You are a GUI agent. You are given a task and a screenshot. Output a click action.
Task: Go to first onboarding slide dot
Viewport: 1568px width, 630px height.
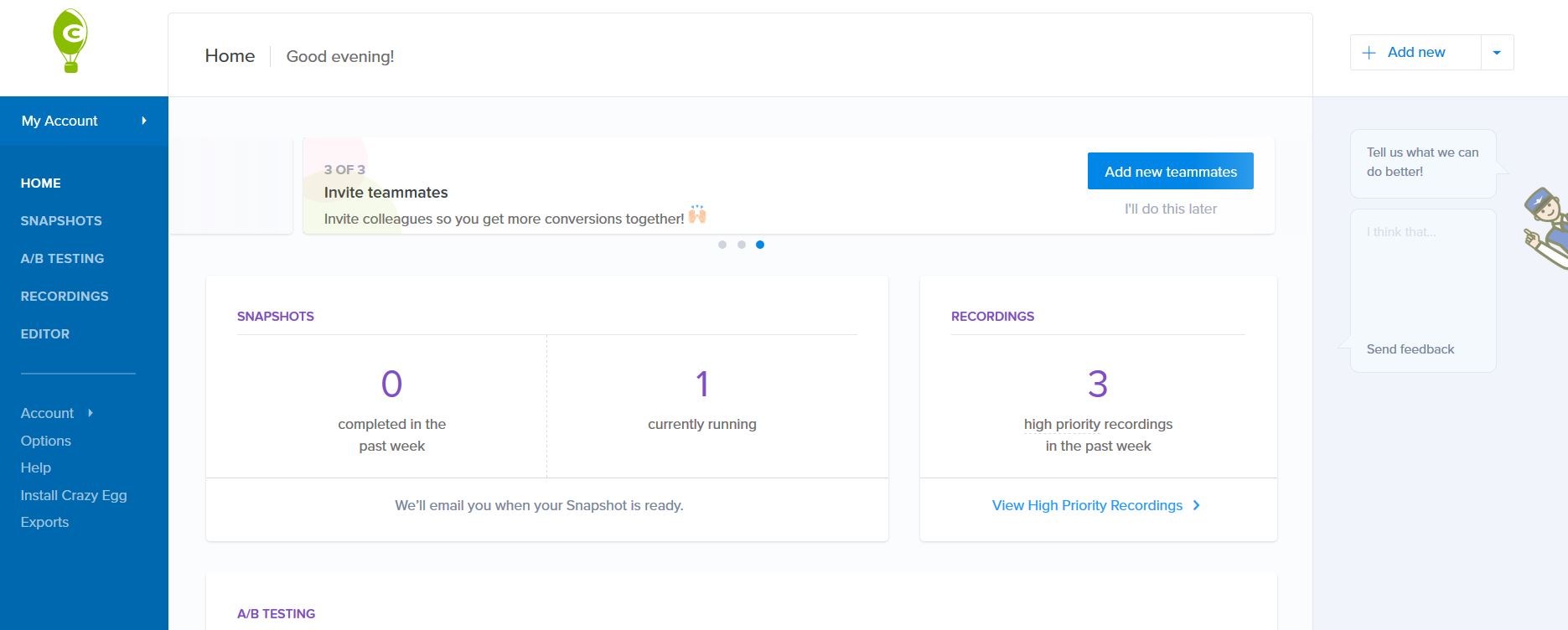pos(722,245)
